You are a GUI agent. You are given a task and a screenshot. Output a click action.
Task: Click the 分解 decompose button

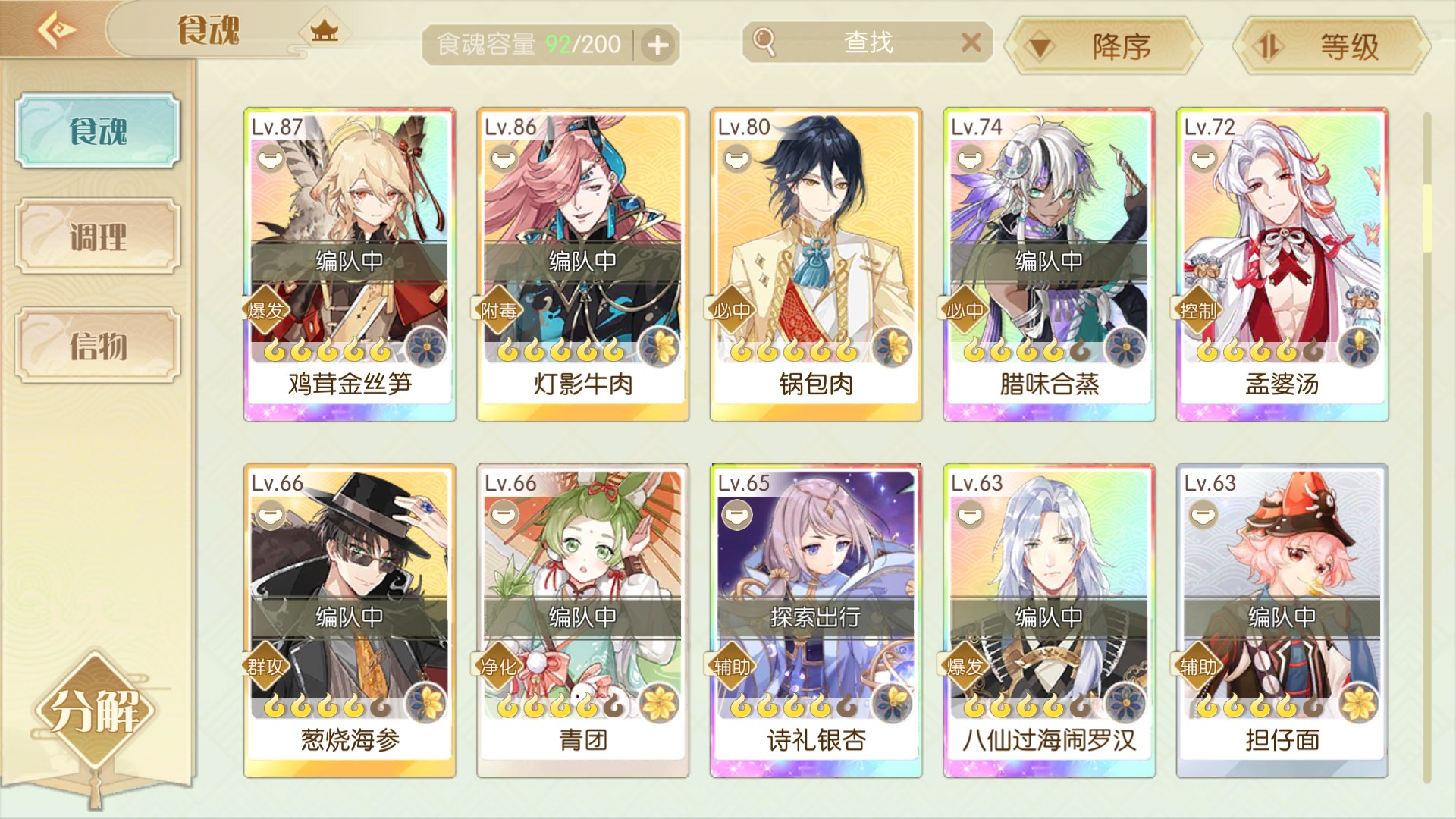tap(95, 711)
